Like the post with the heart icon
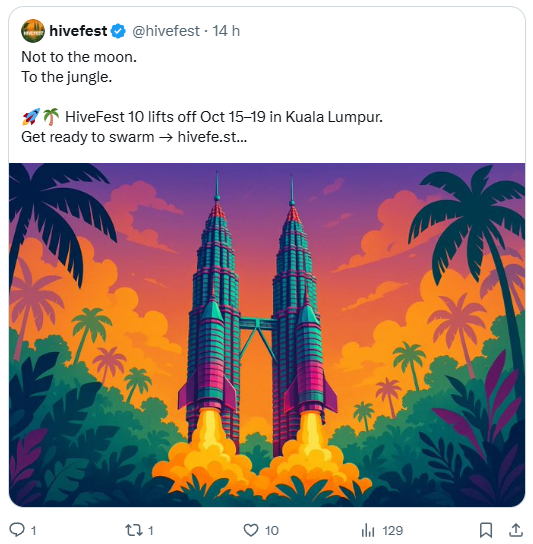 click(x=251, y=530)
